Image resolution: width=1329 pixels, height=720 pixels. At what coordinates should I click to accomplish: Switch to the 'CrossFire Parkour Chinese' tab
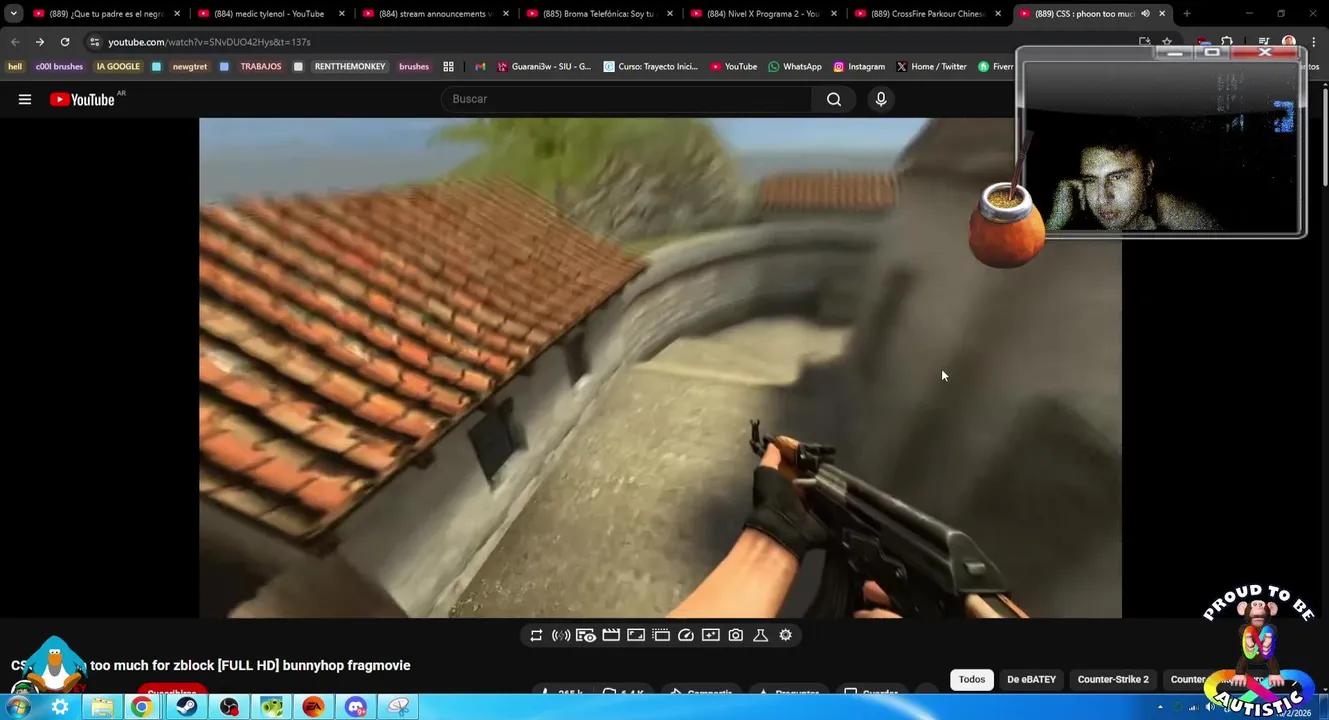[x=926, y=14]
